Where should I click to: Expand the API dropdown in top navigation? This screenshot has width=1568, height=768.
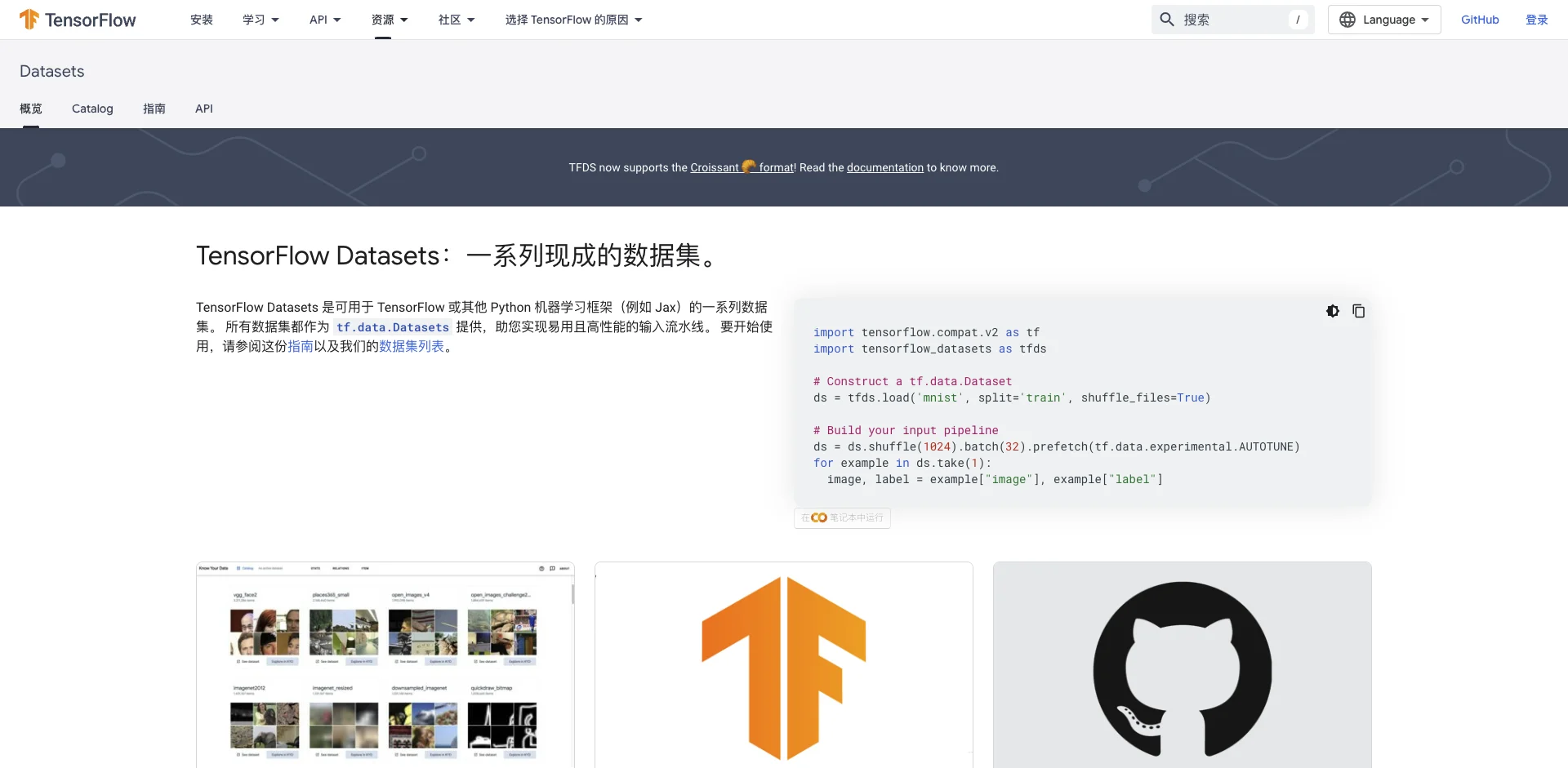[325, 20]
